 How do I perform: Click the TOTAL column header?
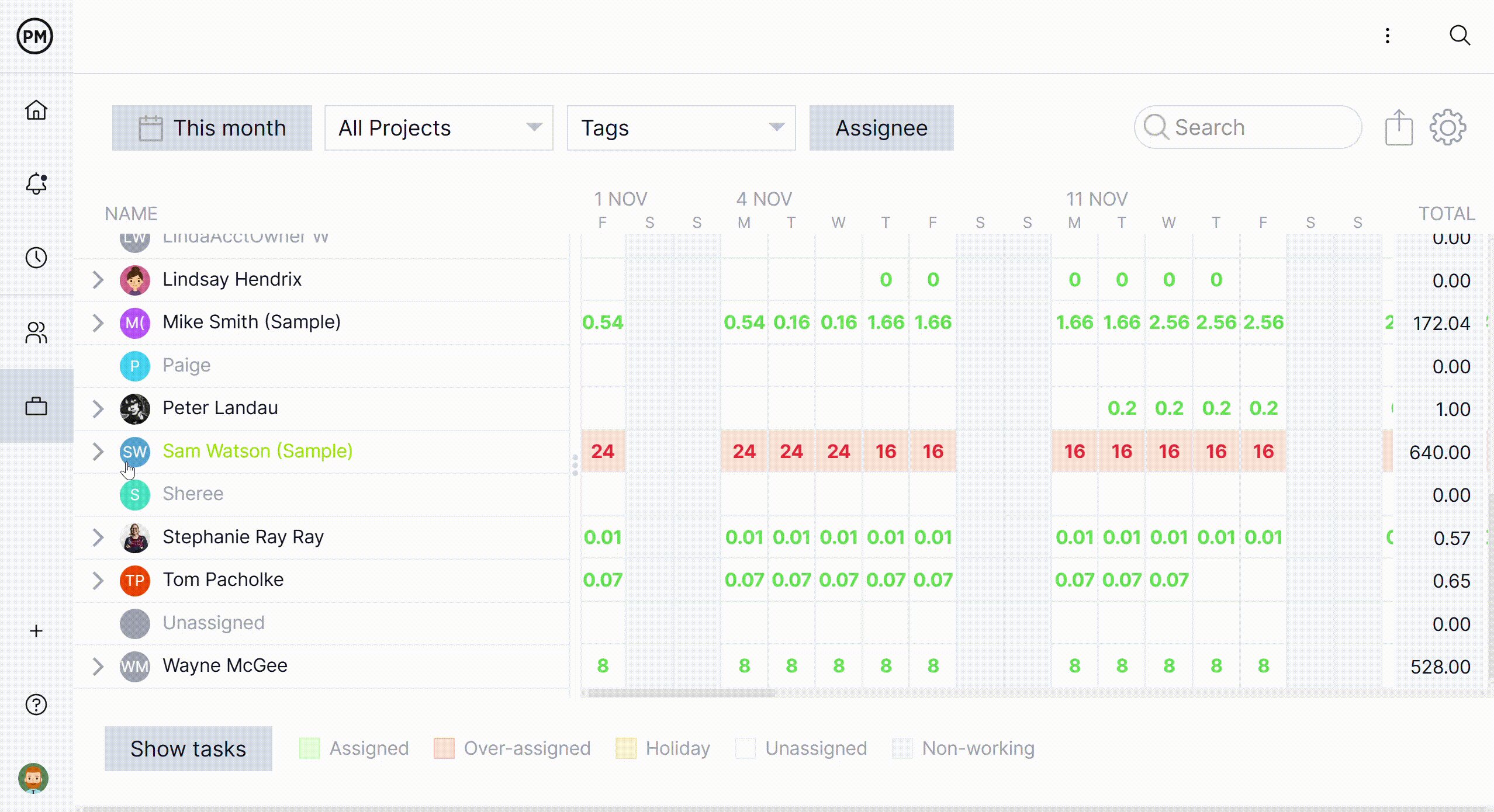click(x=1447, y=214)
